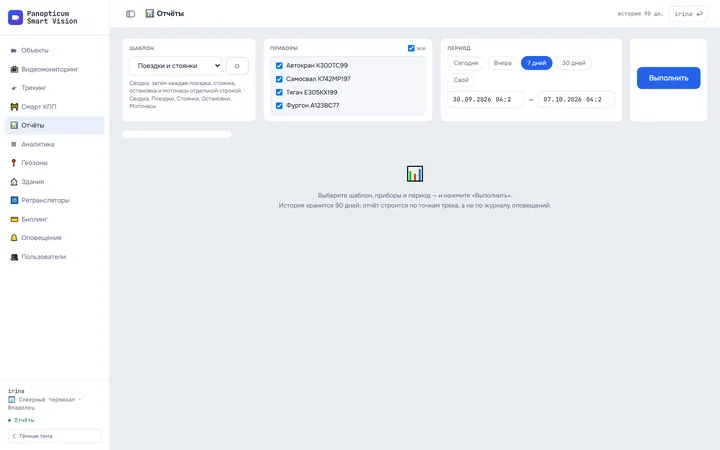Viewport: 720px width, 450px height.
Task: Select the Отчёты sidebar item
Action: [x=55, y=125]
